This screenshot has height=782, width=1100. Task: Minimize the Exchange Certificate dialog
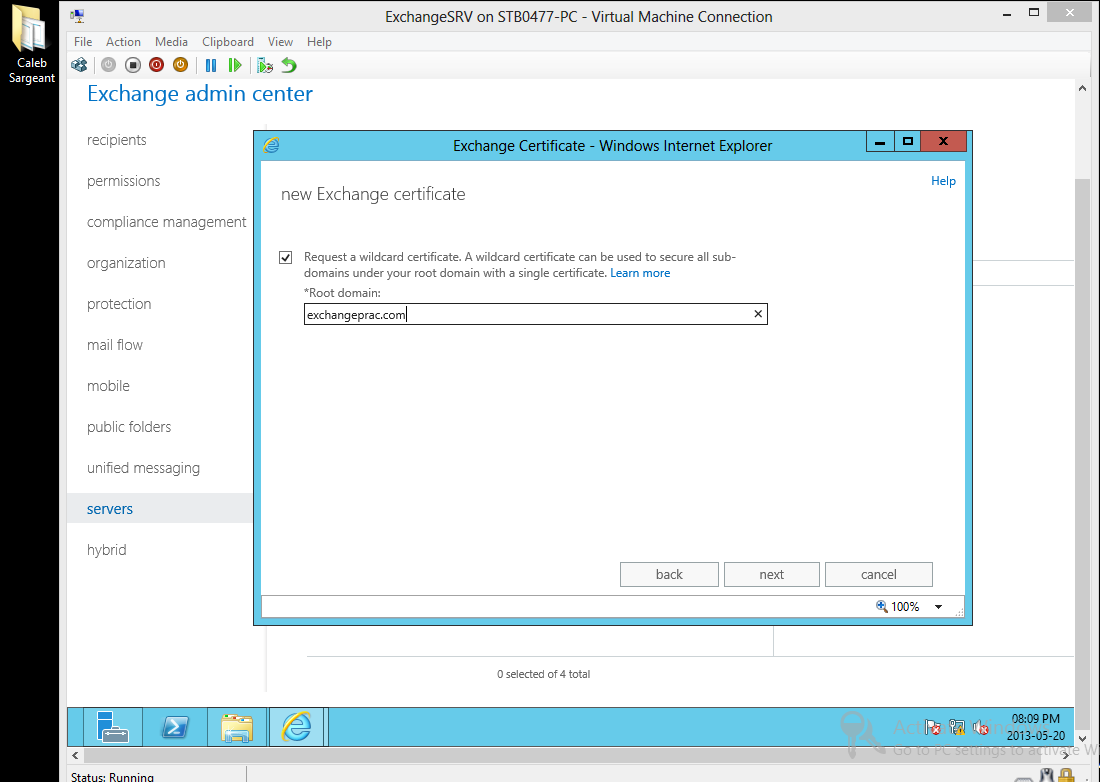tap(880, 141)
